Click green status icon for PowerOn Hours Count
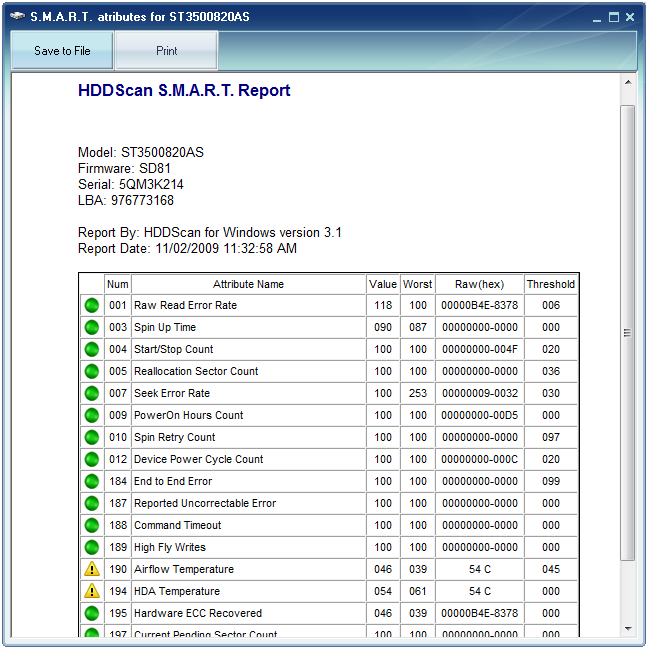 (92, 415)
